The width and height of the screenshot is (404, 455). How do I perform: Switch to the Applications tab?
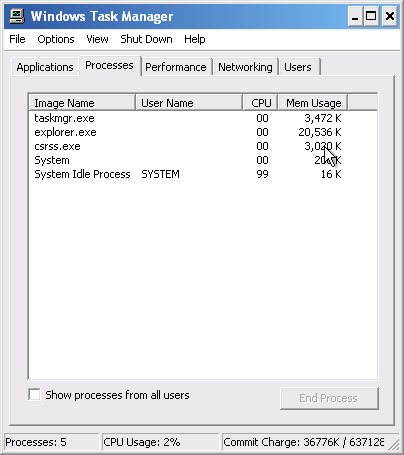tap(45, 67)
